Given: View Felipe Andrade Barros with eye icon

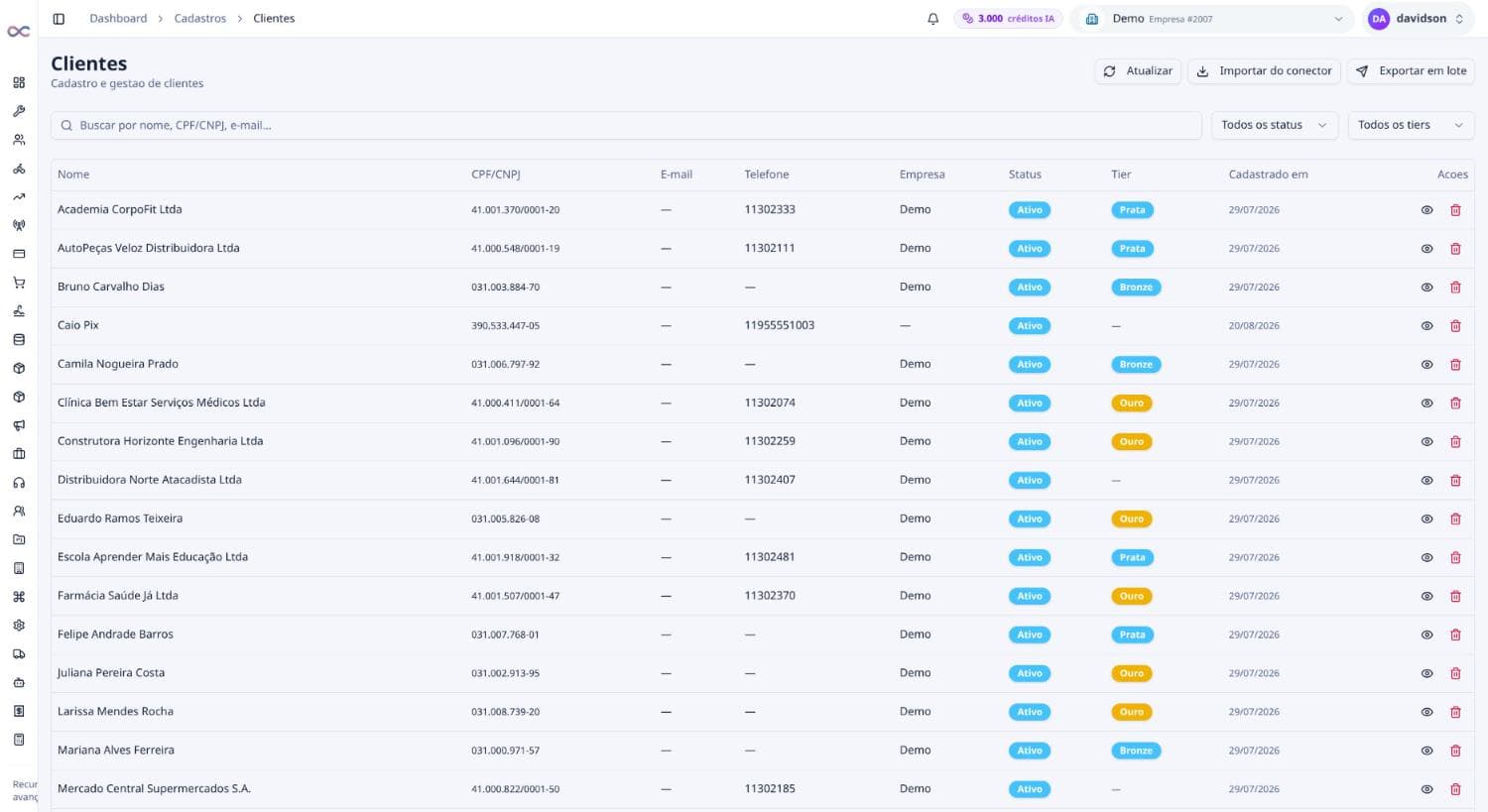Looking at the screenshot, I should tap(1426, 635).
